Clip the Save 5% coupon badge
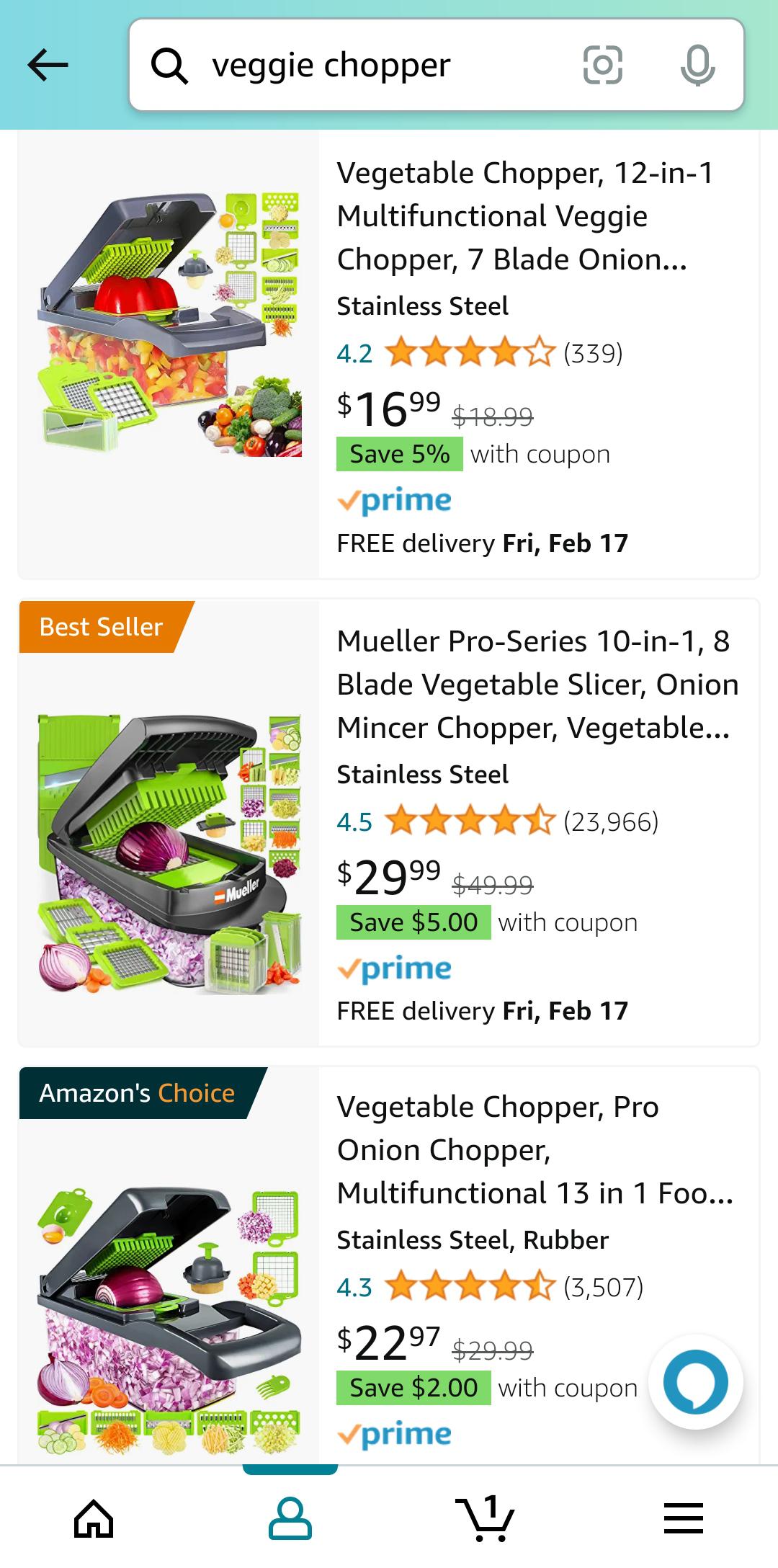Image resolution: width=778 pixels, height=1568 pixels. (400, 455)
